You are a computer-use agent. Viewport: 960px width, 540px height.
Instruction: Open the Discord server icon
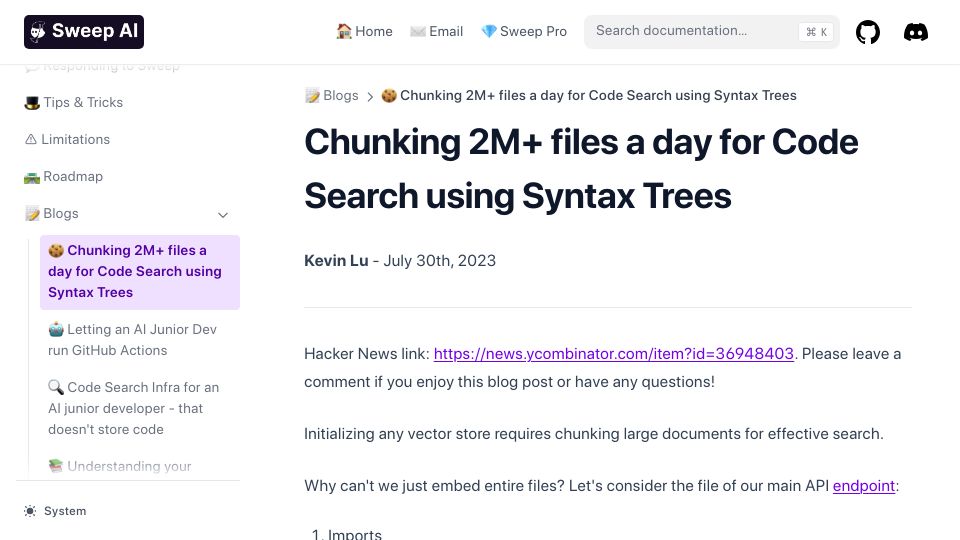[916, 32]
